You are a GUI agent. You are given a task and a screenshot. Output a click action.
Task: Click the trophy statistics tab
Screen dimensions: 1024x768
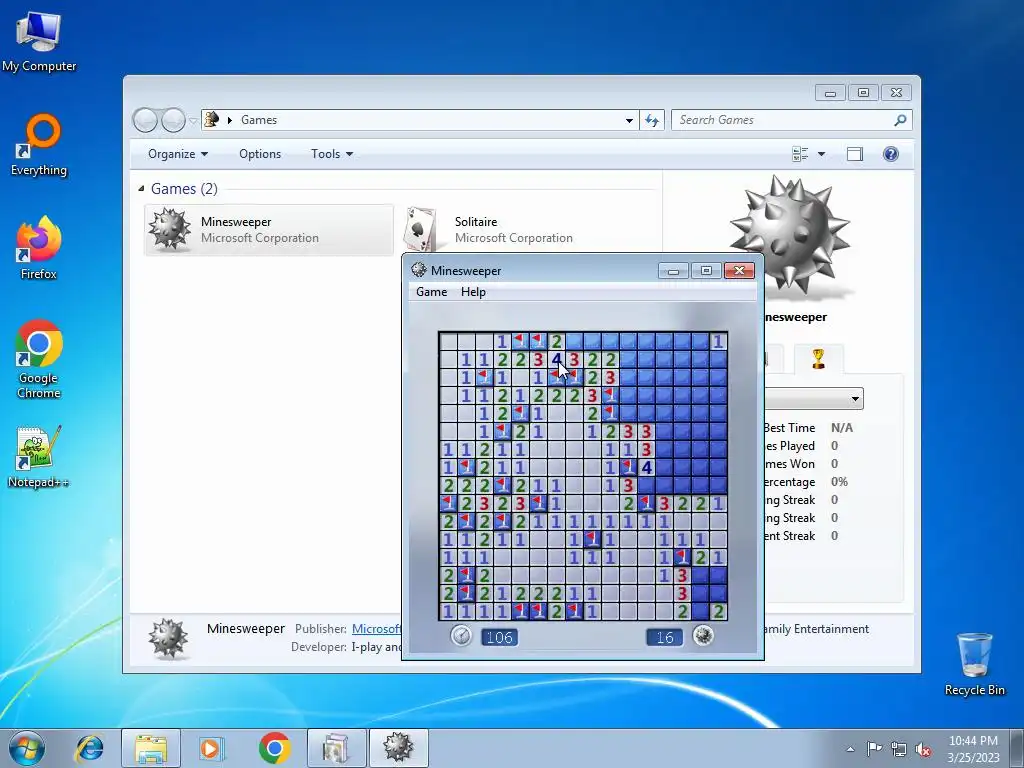pos(818,359)
